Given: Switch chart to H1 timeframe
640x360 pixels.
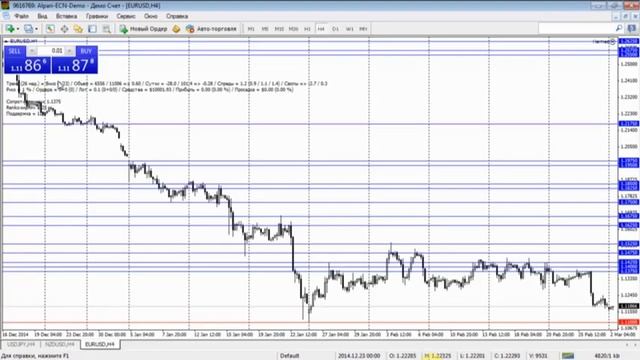Looking at the screenshot, I should tap(307, 29).
